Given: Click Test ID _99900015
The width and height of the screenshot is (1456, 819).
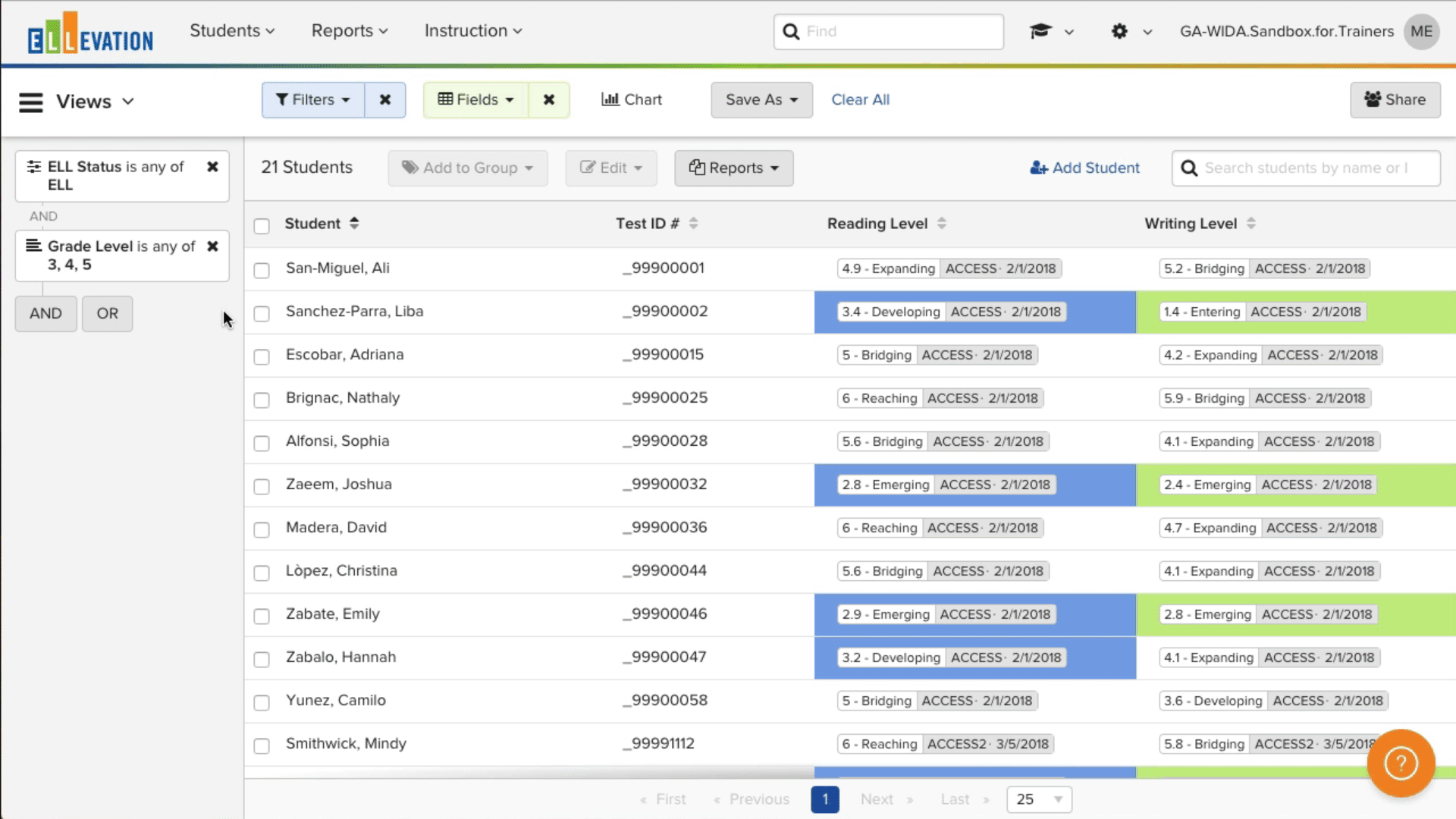Looking at the screenshot, I should [664, 355].
